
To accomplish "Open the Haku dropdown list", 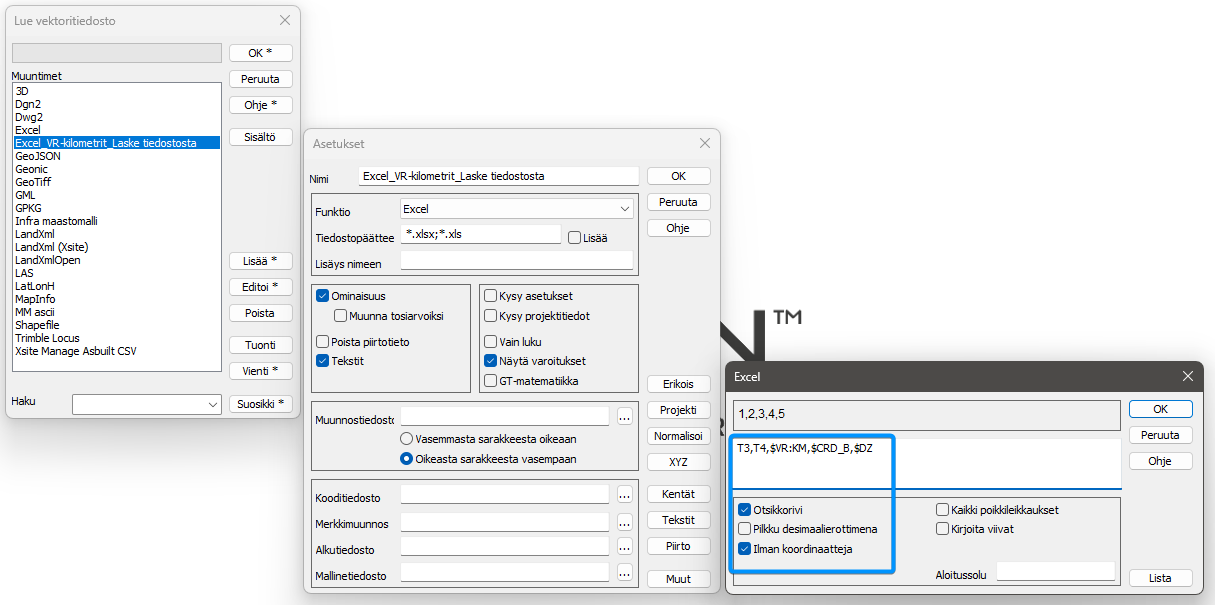I will (x=212, y=405).
